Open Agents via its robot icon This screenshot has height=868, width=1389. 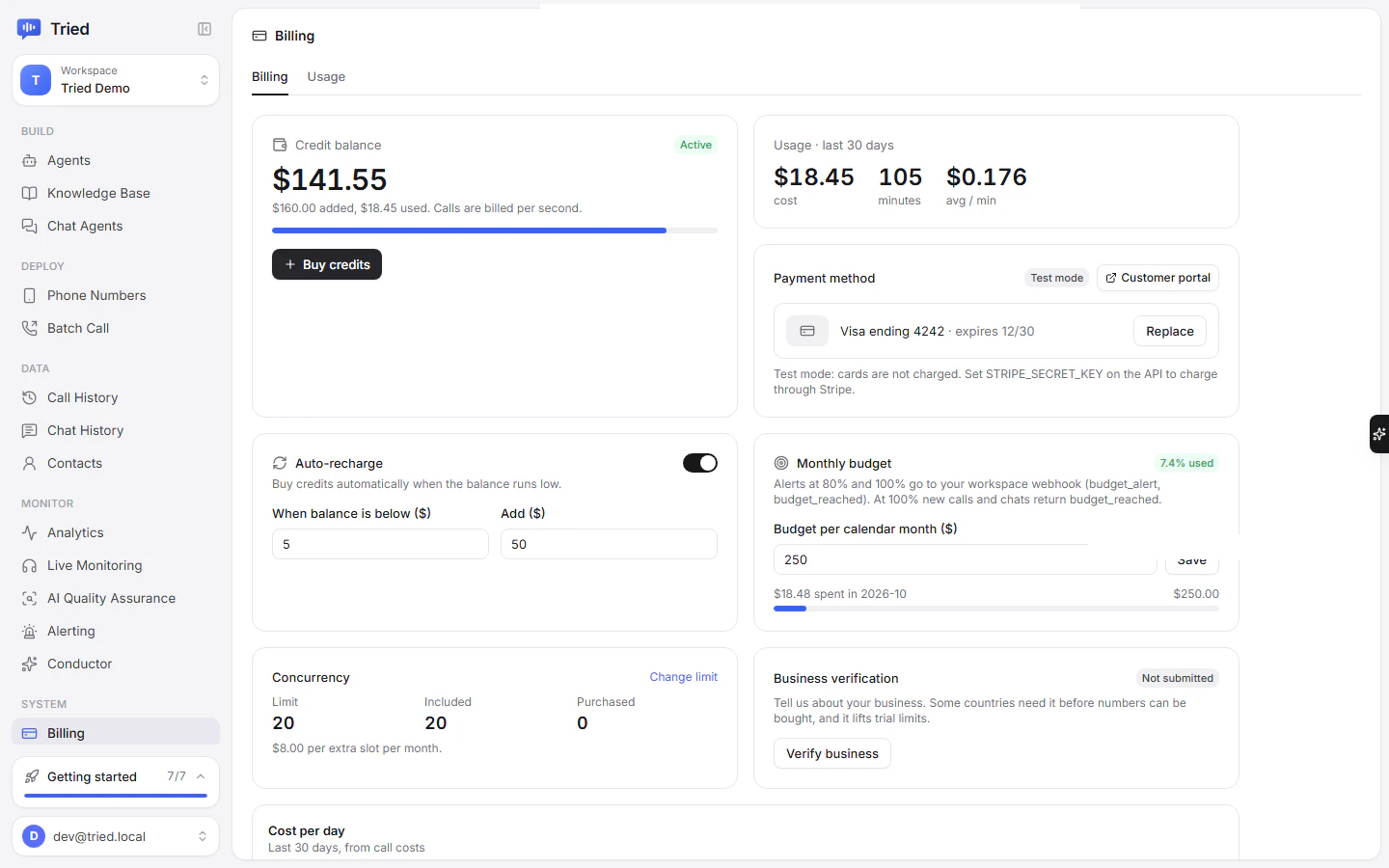click(30, 161)
